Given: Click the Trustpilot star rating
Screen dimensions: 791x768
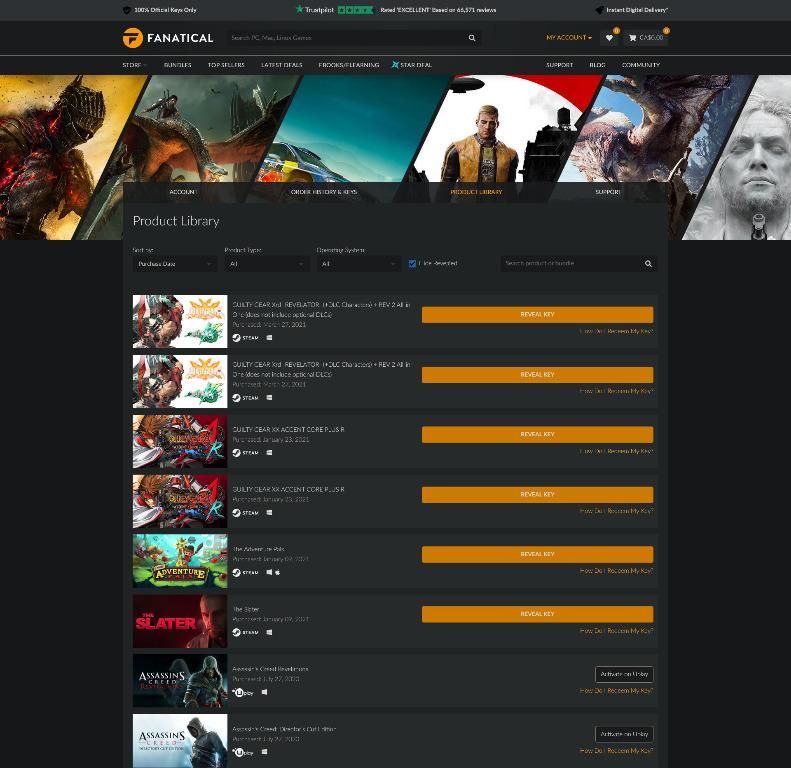Looking at the screenshot, I should tap(355, 10).
